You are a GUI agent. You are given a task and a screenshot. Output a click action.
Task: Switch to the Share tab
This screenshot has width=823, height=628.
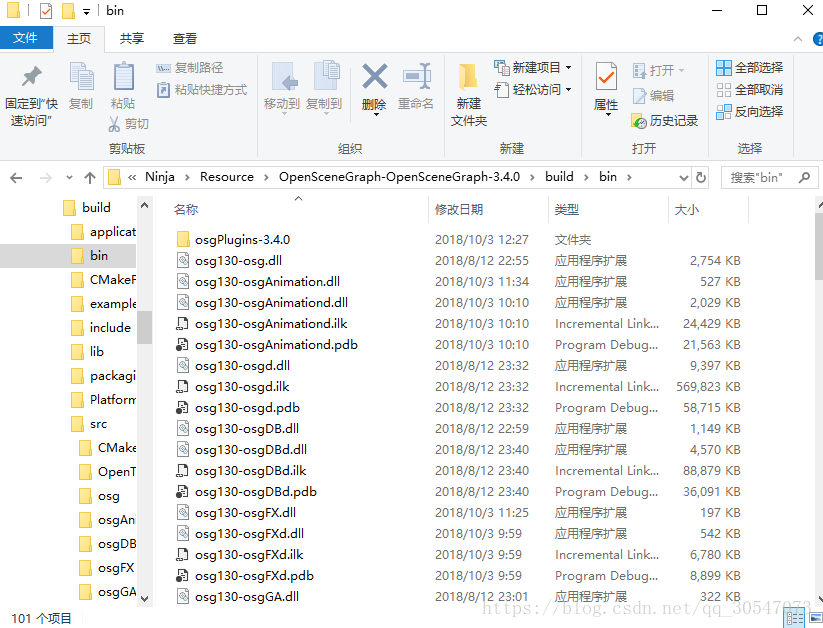(131, 38)
